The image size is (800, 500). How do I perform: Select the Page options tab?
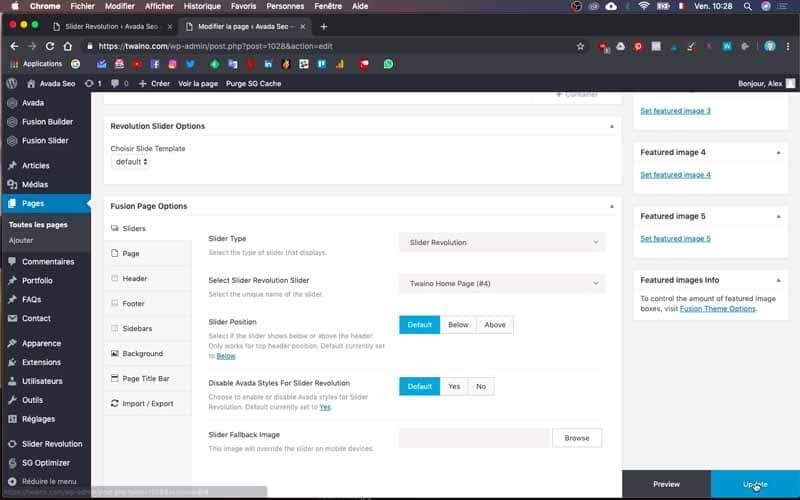pos(147,253)
